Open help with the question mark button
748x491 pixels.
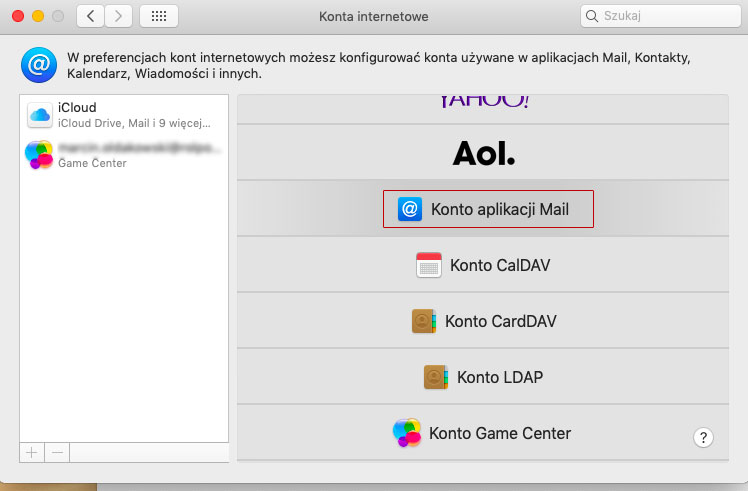(x=703, y=437)
